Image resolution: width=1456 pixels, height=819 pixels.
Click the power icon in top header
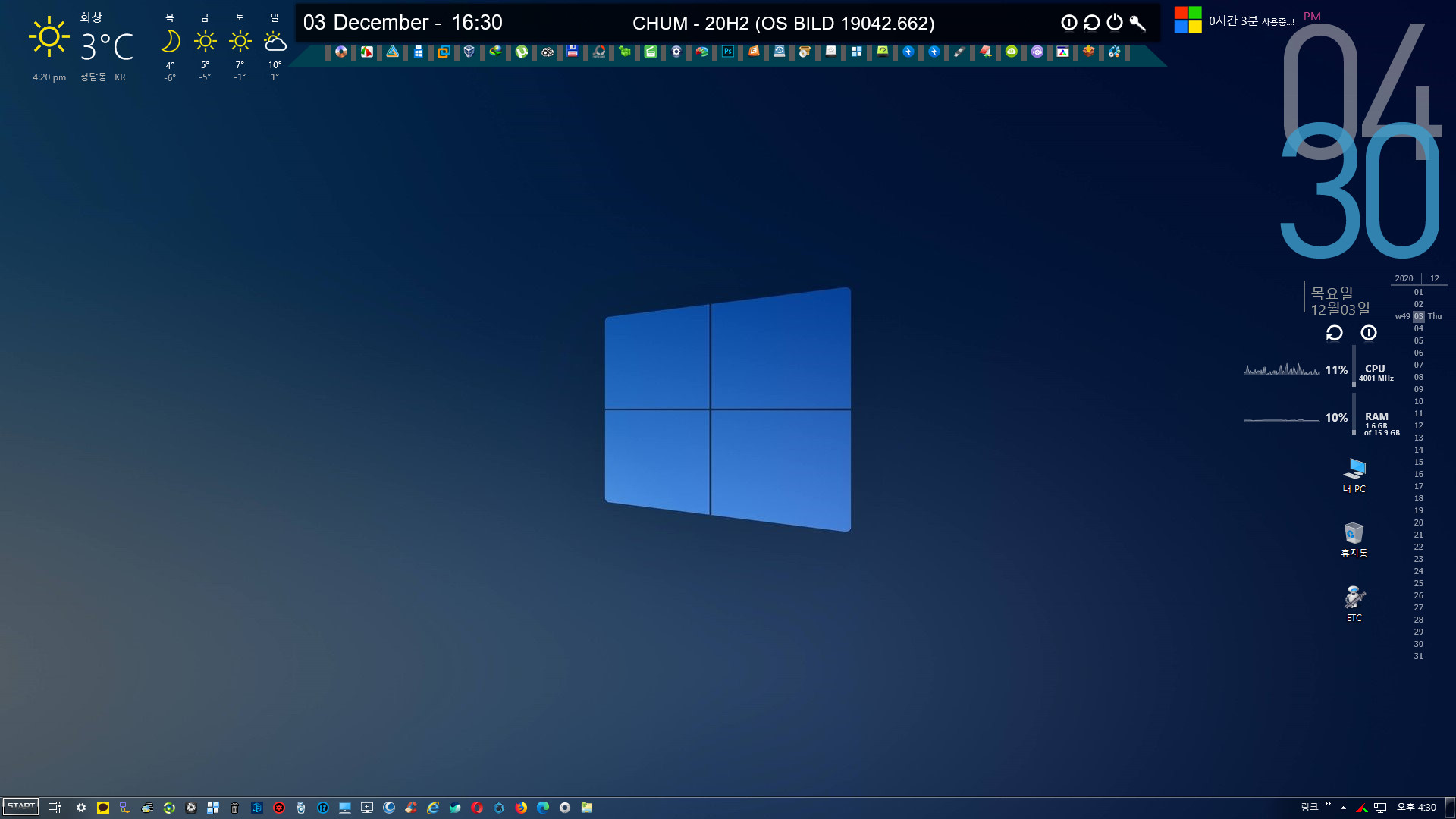1115,23
